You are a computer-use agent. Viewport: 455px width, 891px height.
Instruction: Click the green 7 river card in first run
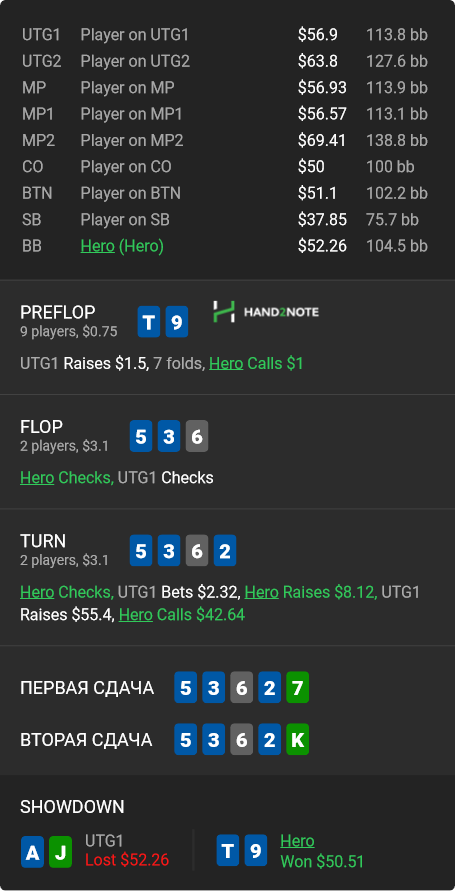pyautogui.click(x=297, y=688)
